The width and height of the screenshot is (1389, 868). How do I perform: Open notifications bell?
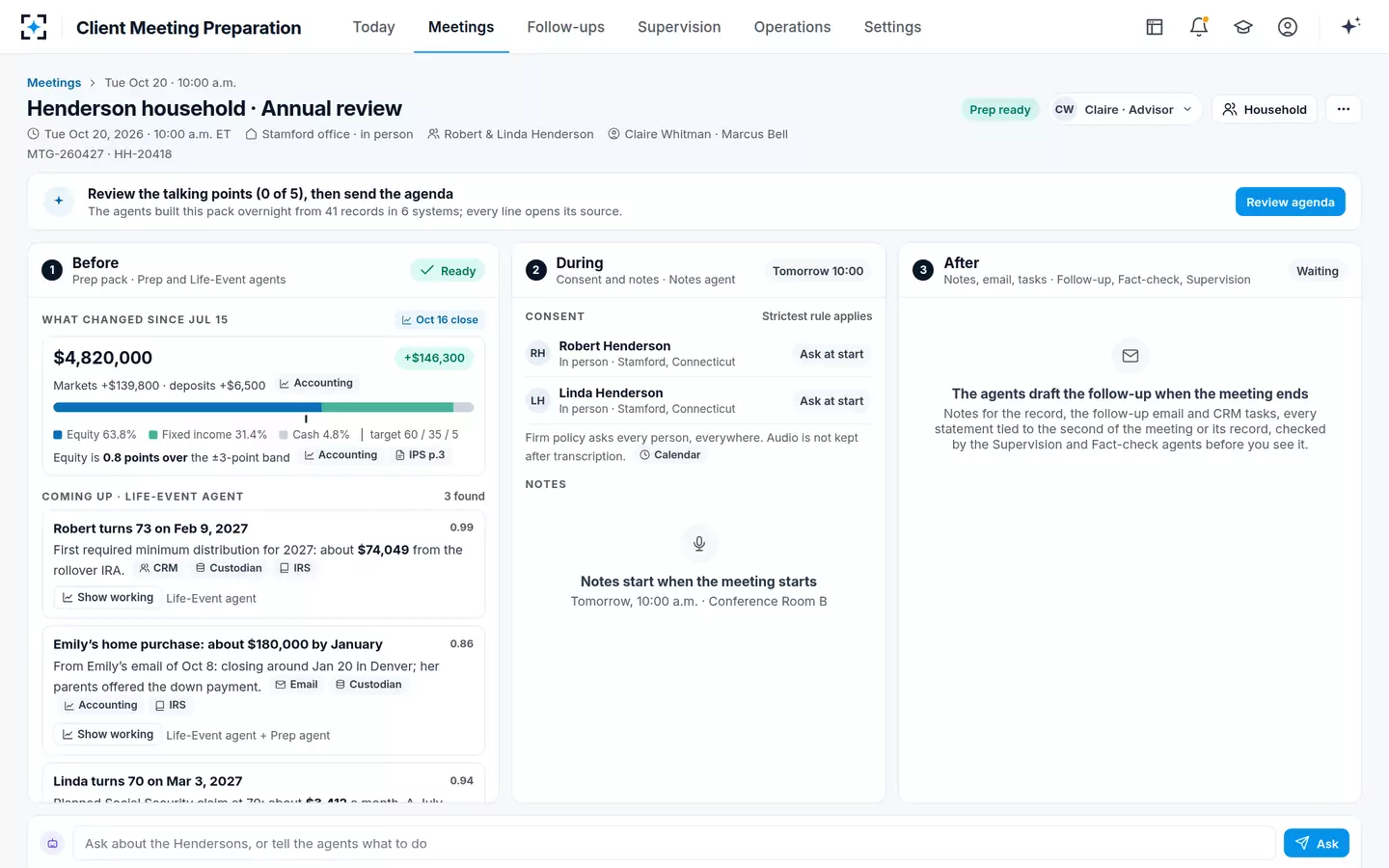point(1199,27)
